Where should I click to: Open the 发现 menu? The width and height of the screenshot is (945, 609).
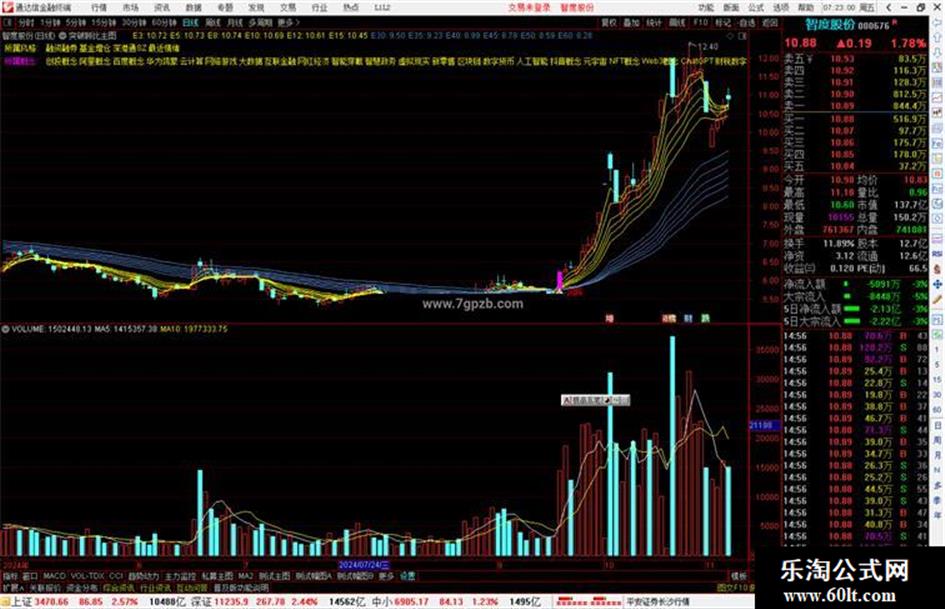click(256, 8)
